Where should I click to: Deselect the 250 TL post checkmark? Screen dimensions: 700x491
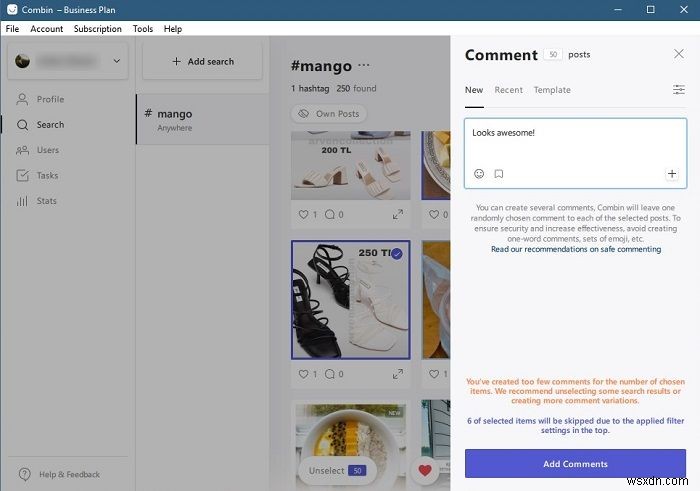coord(396,254)
